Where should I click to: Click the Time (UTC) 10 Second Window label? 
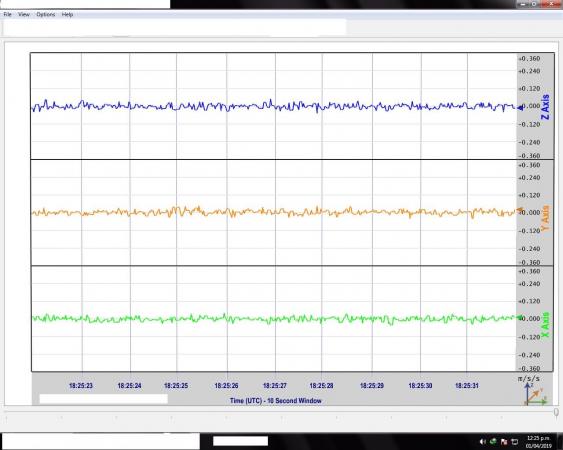276,400
